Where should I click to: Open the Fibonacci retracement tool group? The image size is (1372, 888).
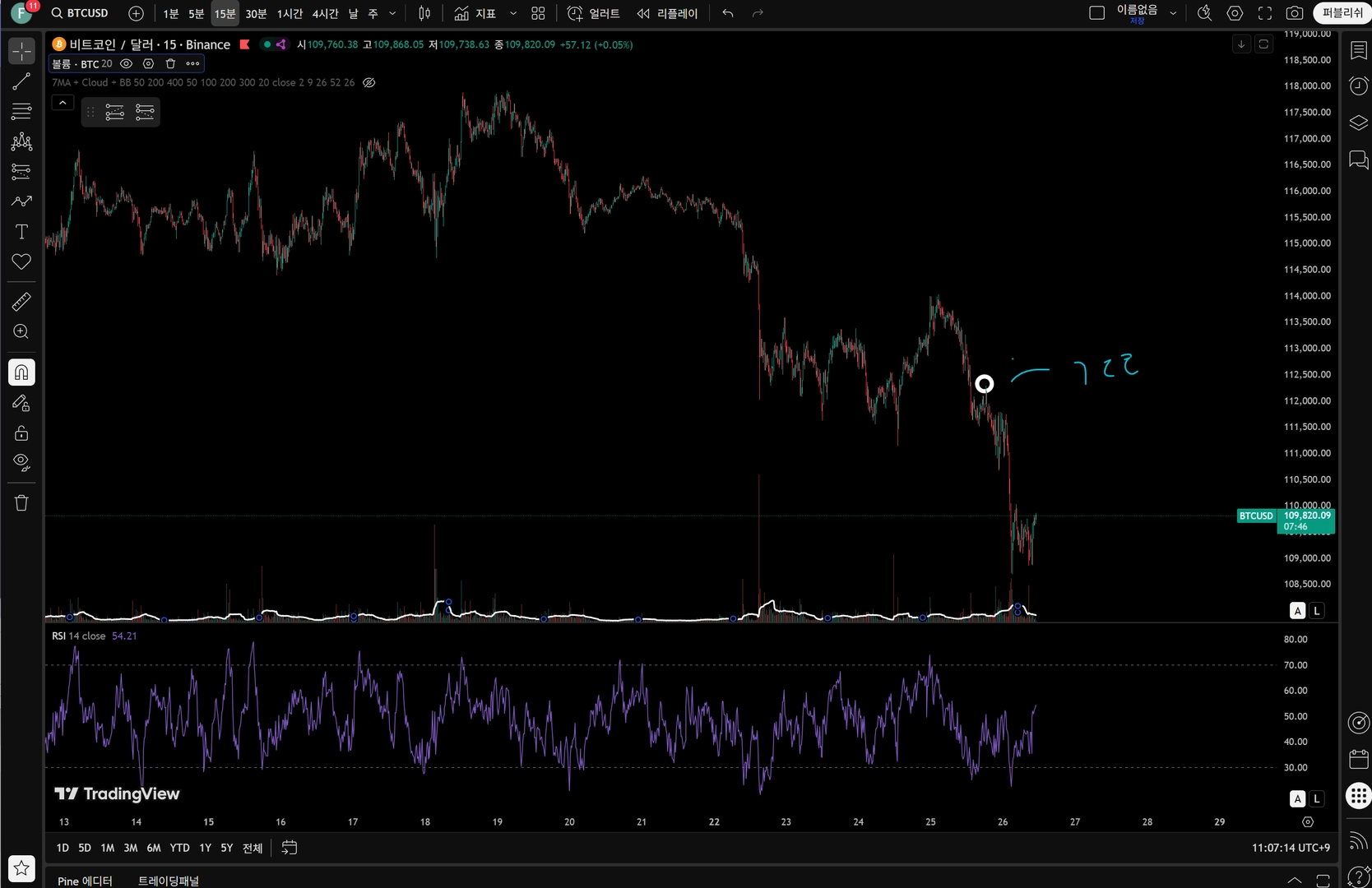(x=21, y=111)
